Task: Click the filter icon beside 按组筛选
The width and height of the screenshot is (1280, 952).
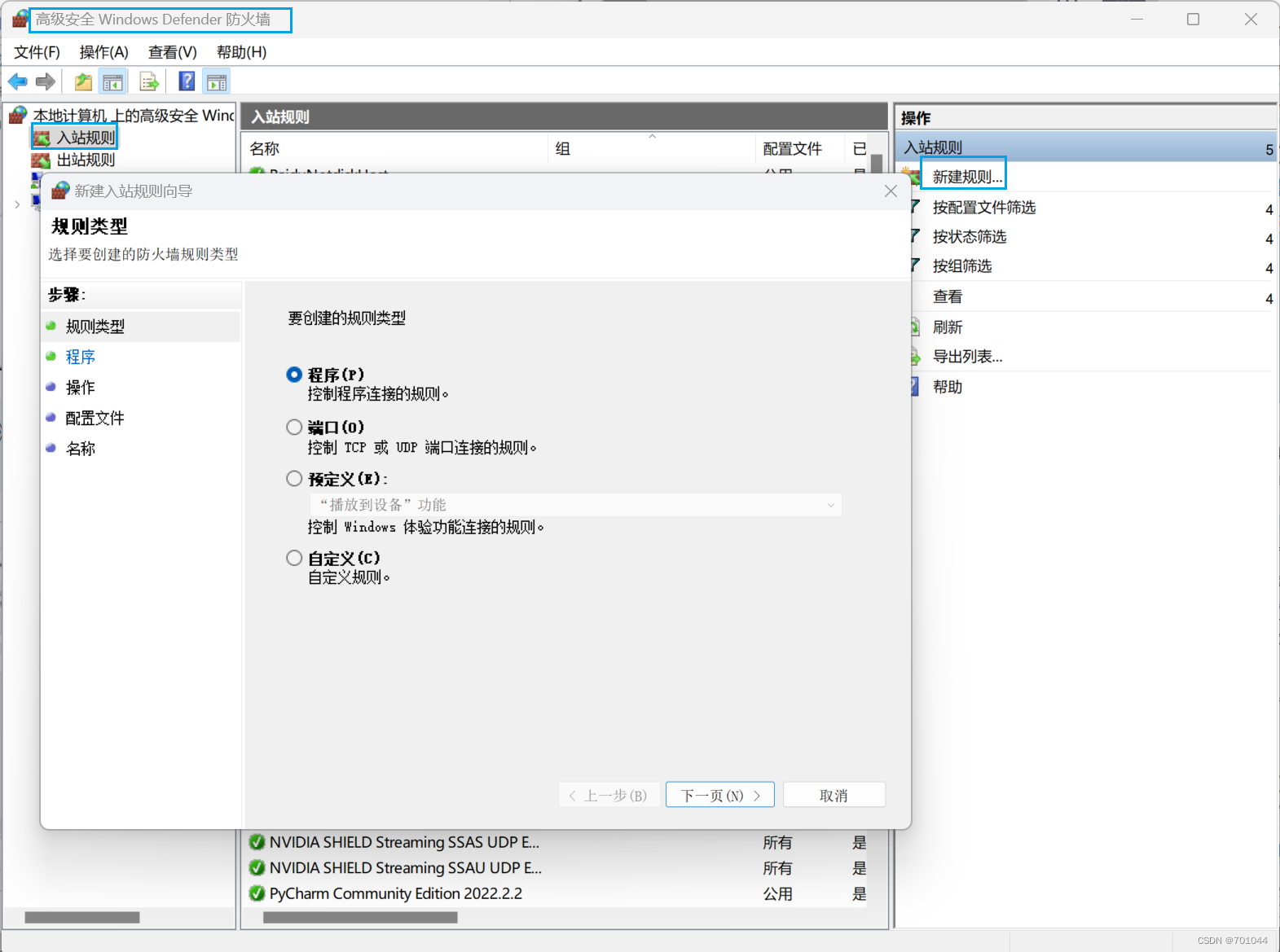Action: pyautogui.click(x=916, y=265)
